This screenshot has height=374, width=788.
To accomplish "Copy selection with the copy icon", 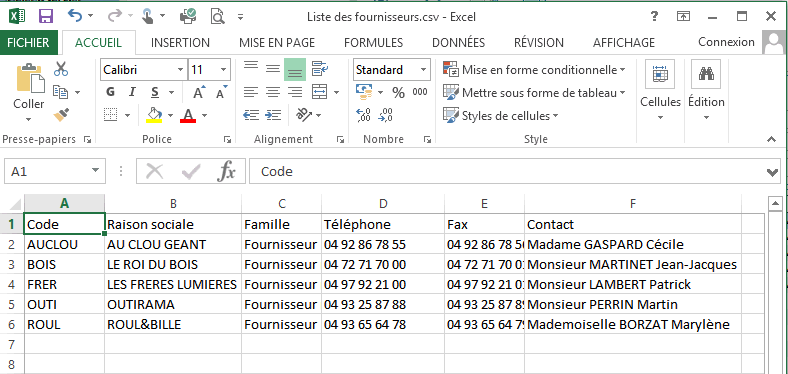I will pyautogui.click(x=61, y=92).
